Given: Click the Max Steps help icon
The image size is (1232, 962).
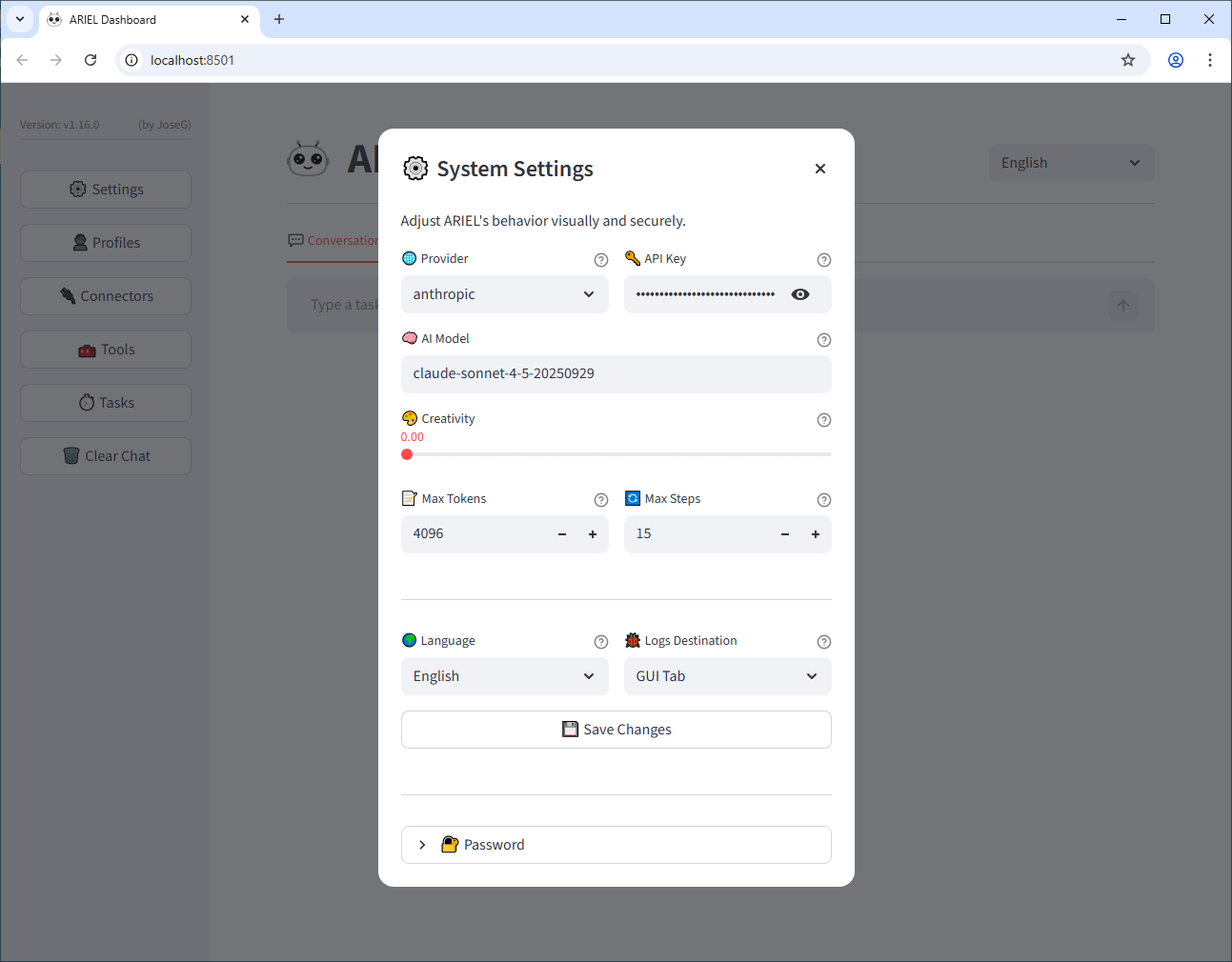Looking at the screenshot, I should pos(824,500).
